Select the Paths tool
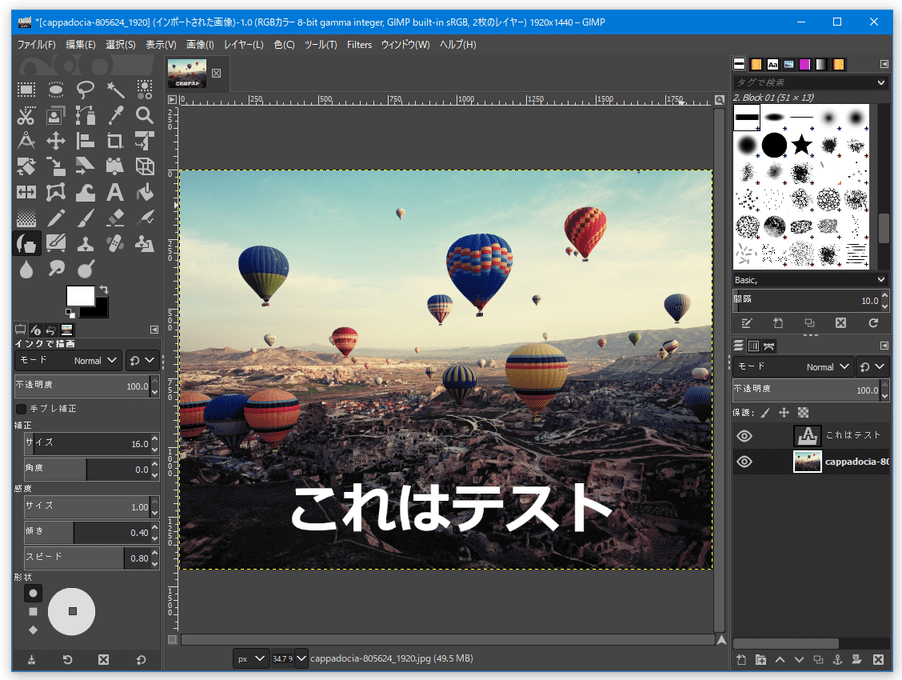 pyautogui.click(x=86, y=116)
